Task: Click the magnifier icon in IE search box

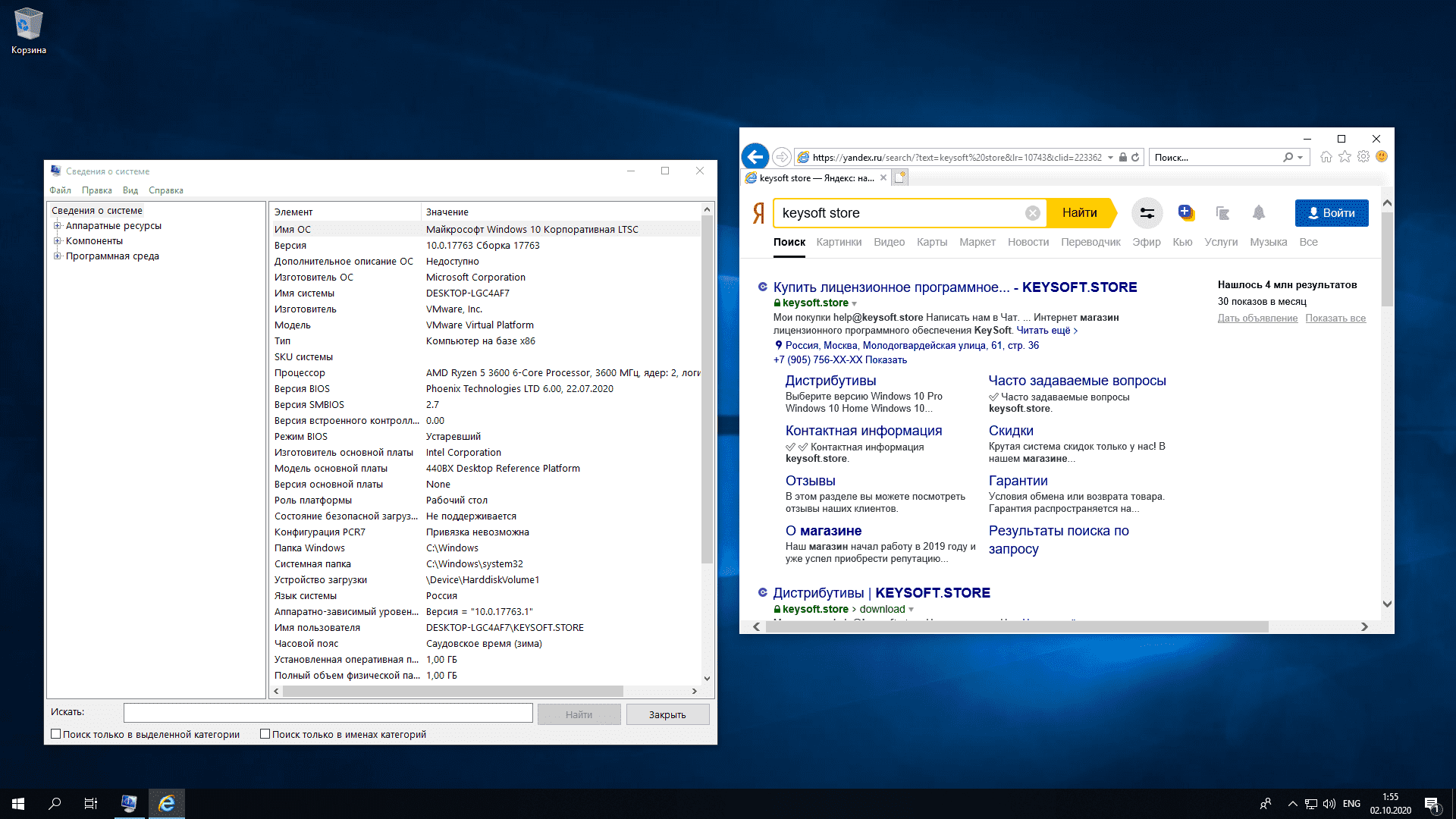Action: pos(1288,157)
